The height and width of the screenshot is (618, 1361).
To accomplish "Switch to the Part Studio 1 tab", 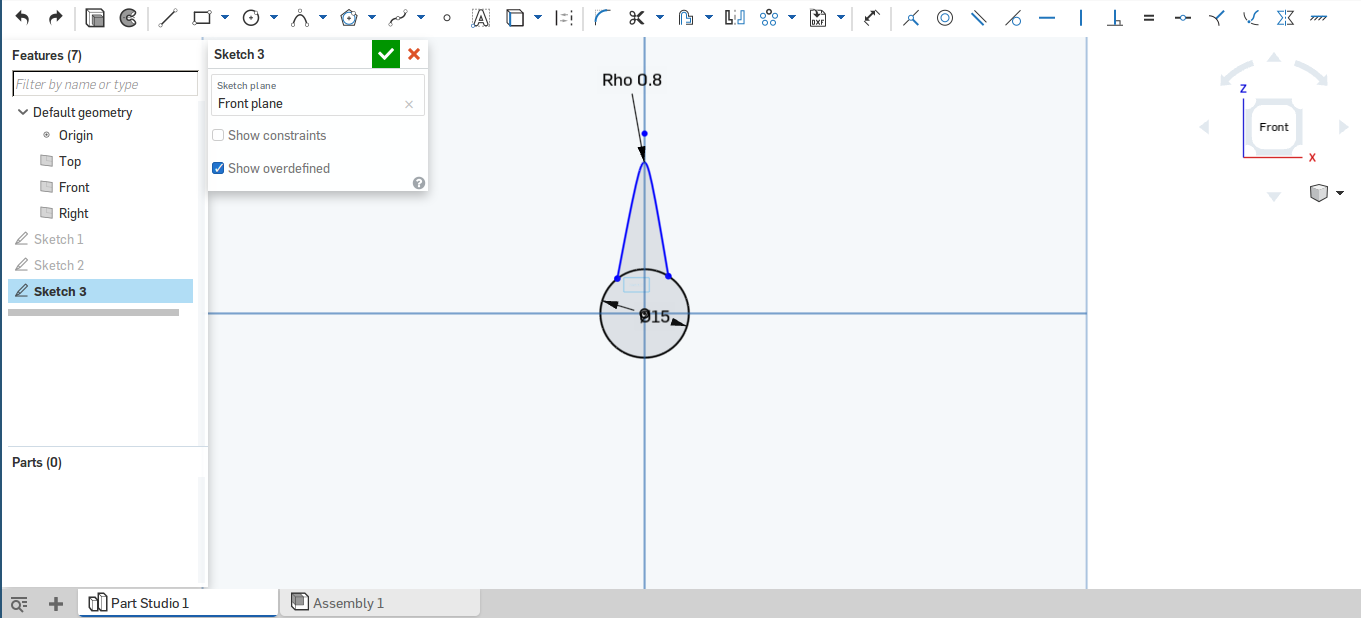I will 178,603.
